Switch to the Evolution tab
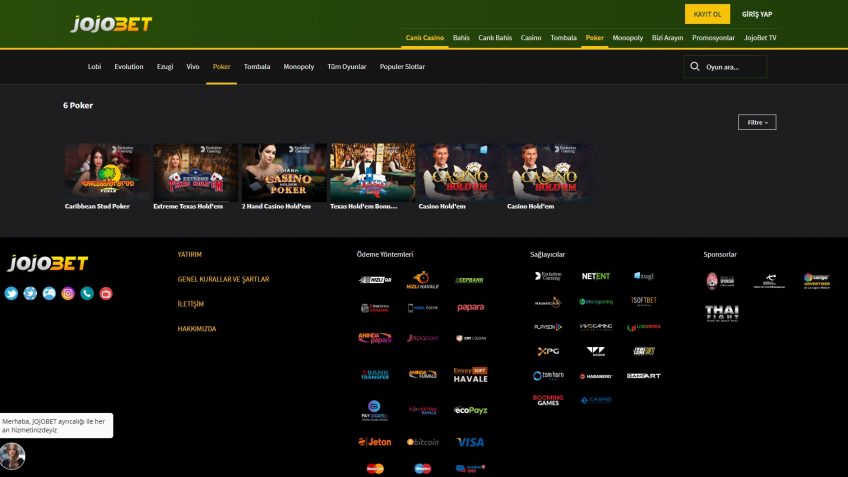Screen dimensions: 848x477 click(x=129, y=67)
